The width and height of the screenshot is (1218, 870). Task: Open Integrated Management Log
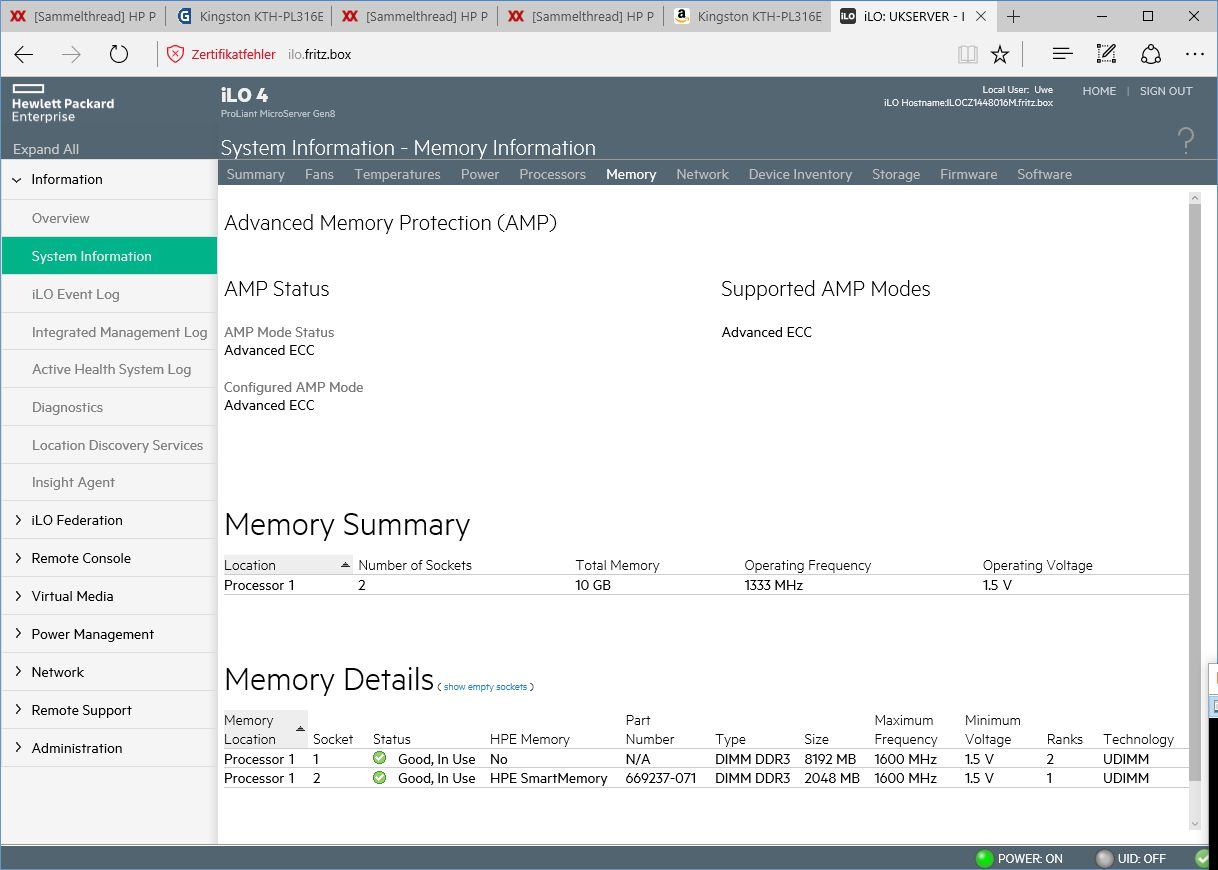tap(109, 332)
